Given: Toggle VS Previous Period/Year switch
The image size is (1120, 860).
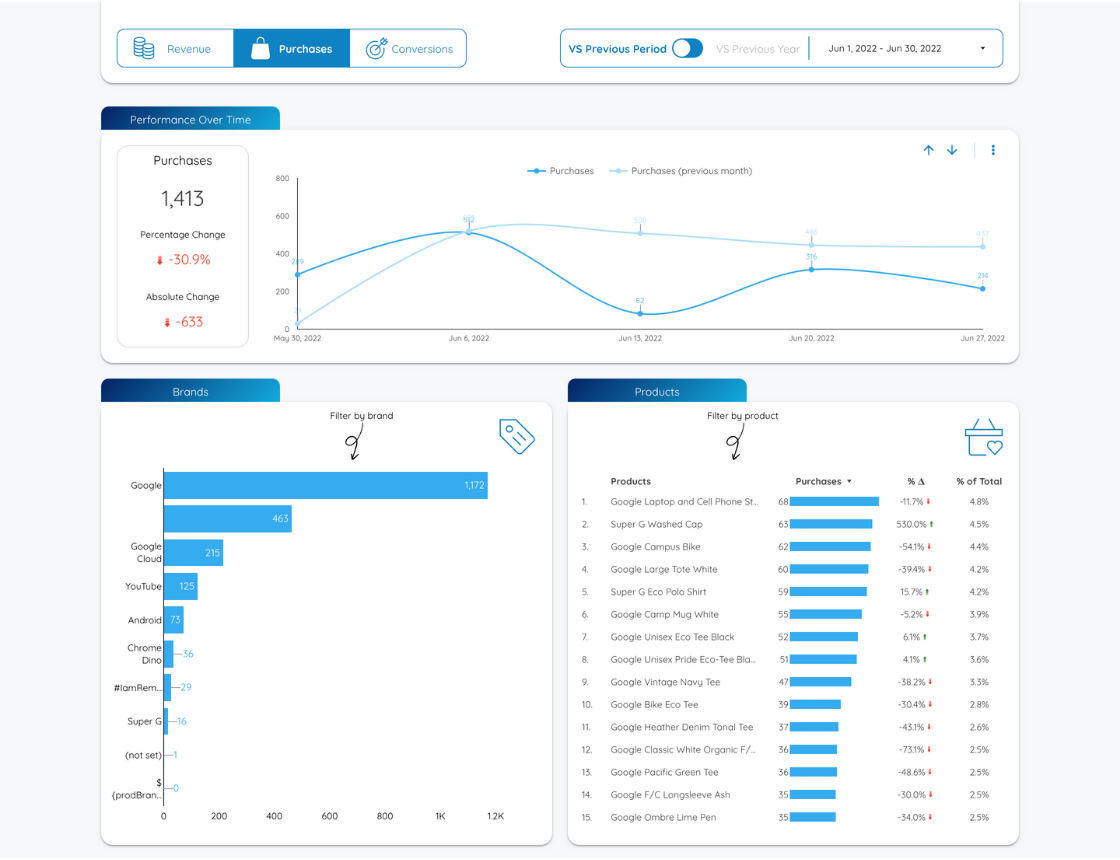Looking at the screenshot, I should 687,48.
